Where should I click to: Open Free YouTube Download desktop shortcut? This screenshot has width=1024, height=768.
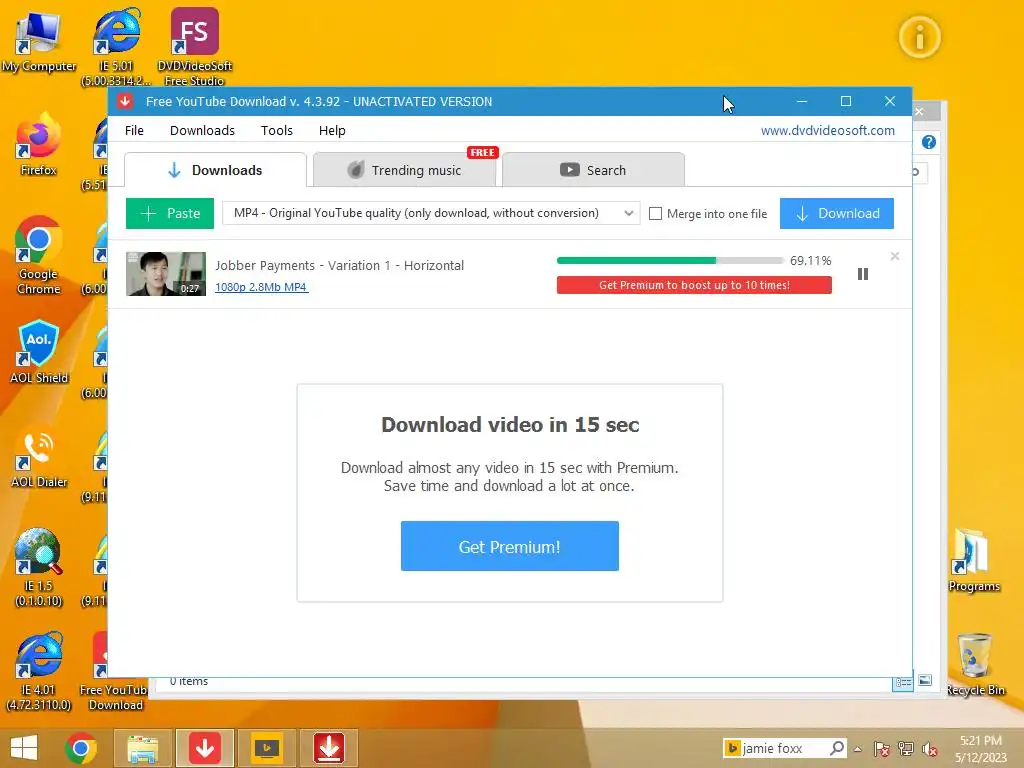pyautogui.click(x=116, y=671)
